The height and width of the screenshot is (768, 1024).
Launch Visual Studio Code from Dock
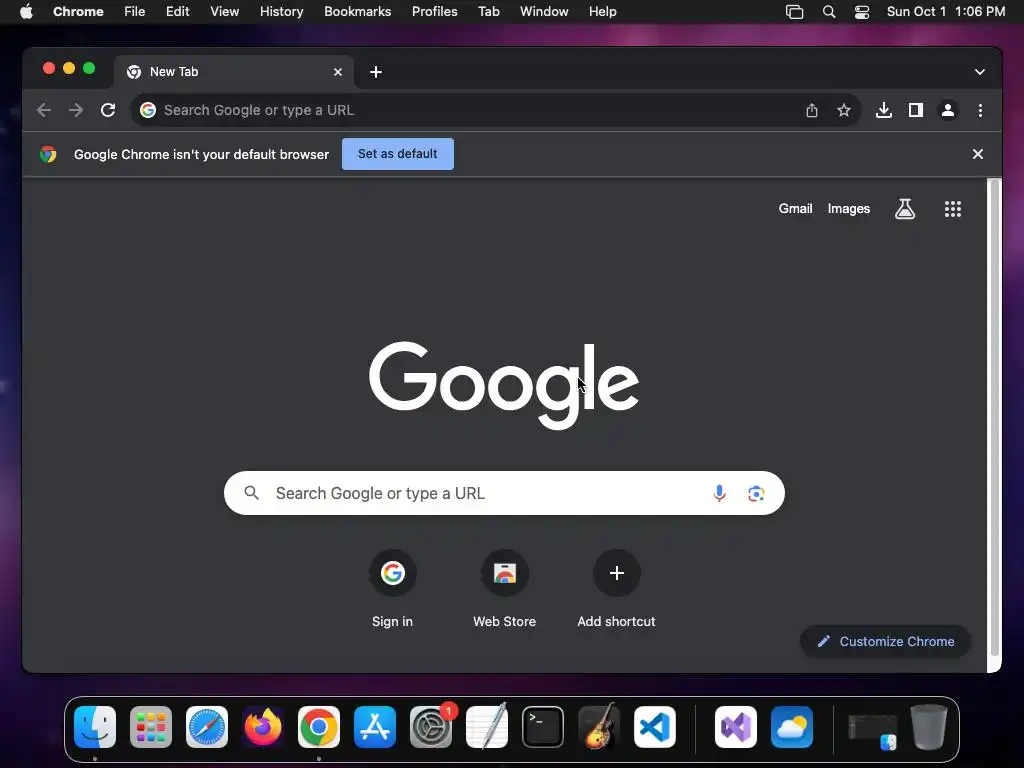point(655,727)
